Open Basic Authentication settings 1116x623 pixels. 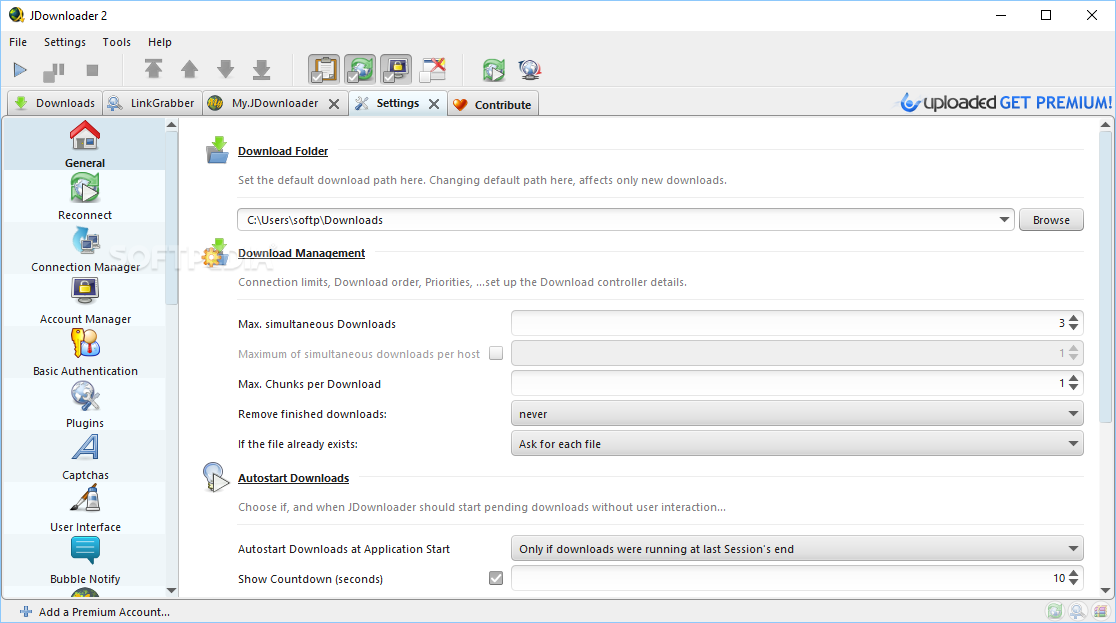point(85,352)
